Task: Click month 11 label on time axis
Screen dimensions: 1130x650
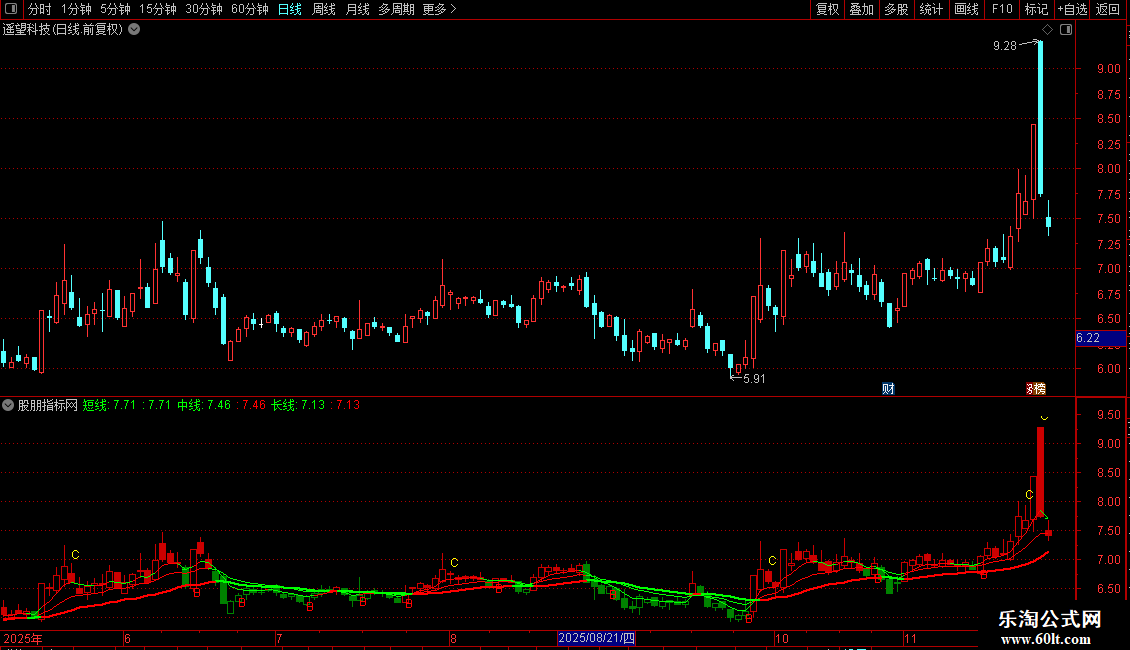Action: coord(910,638)
